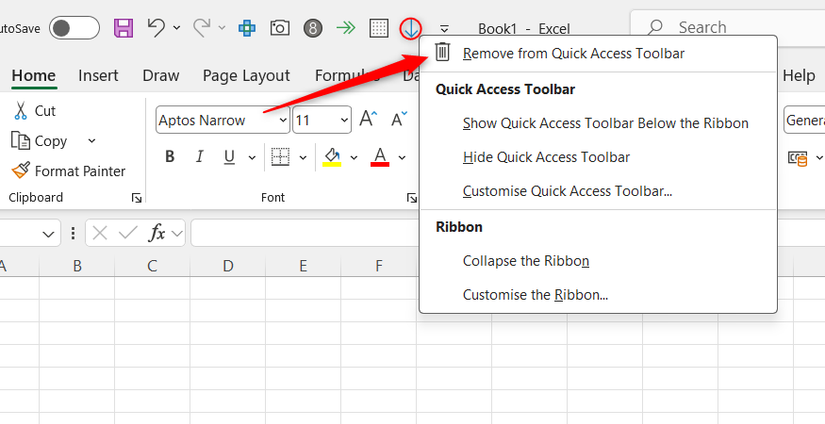The width and height of the screenshot is (825, 424).
Task: Switch to the Home tab
Action: [x=34, y=76]
